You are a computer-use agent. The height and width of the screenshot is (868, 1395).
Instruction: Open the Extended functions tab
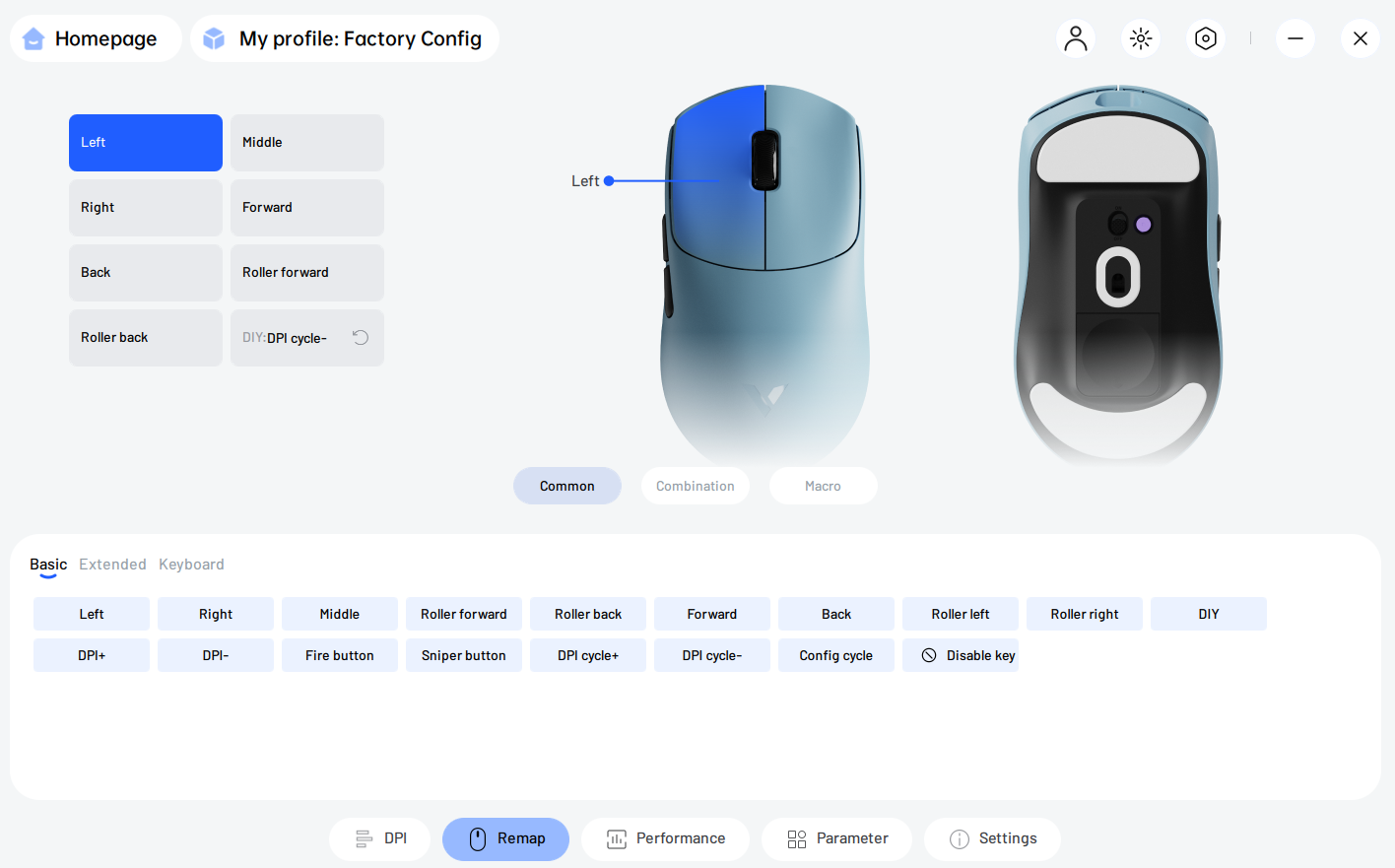tap(112, 565)
